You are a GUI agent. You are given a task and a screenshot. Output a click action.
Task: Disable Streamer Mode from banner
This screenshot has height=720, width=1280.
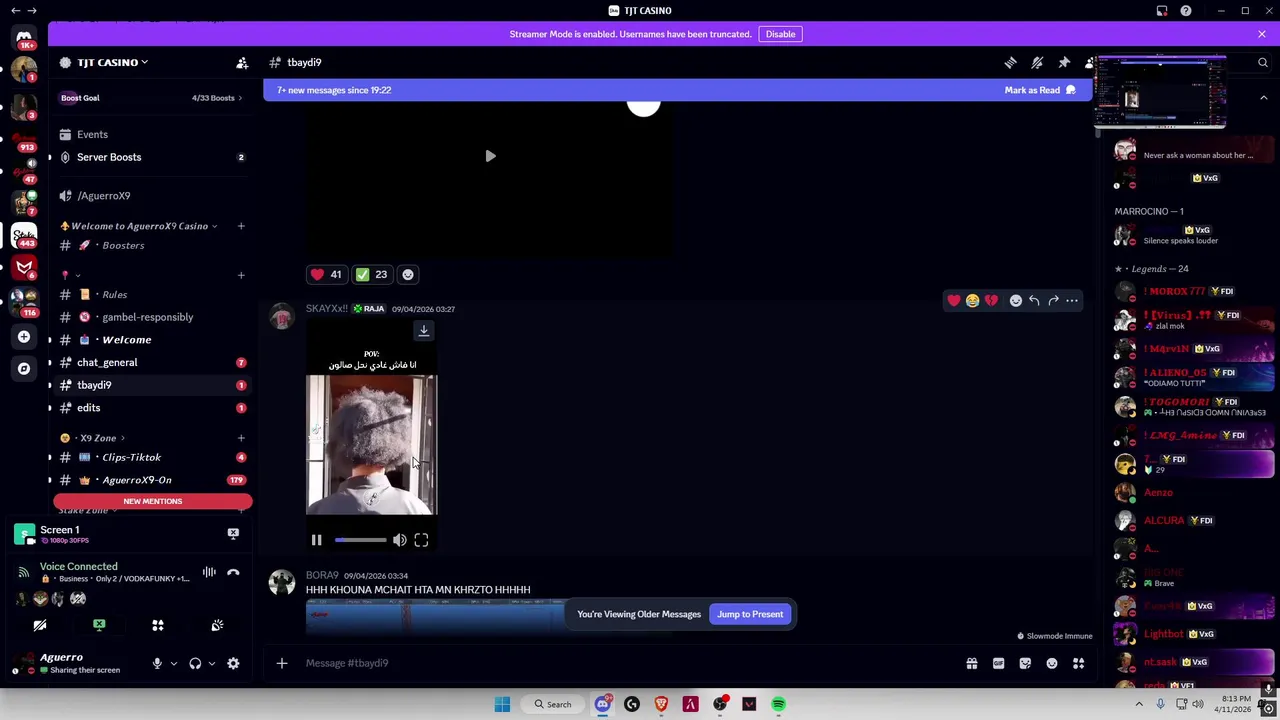[780, 34]
